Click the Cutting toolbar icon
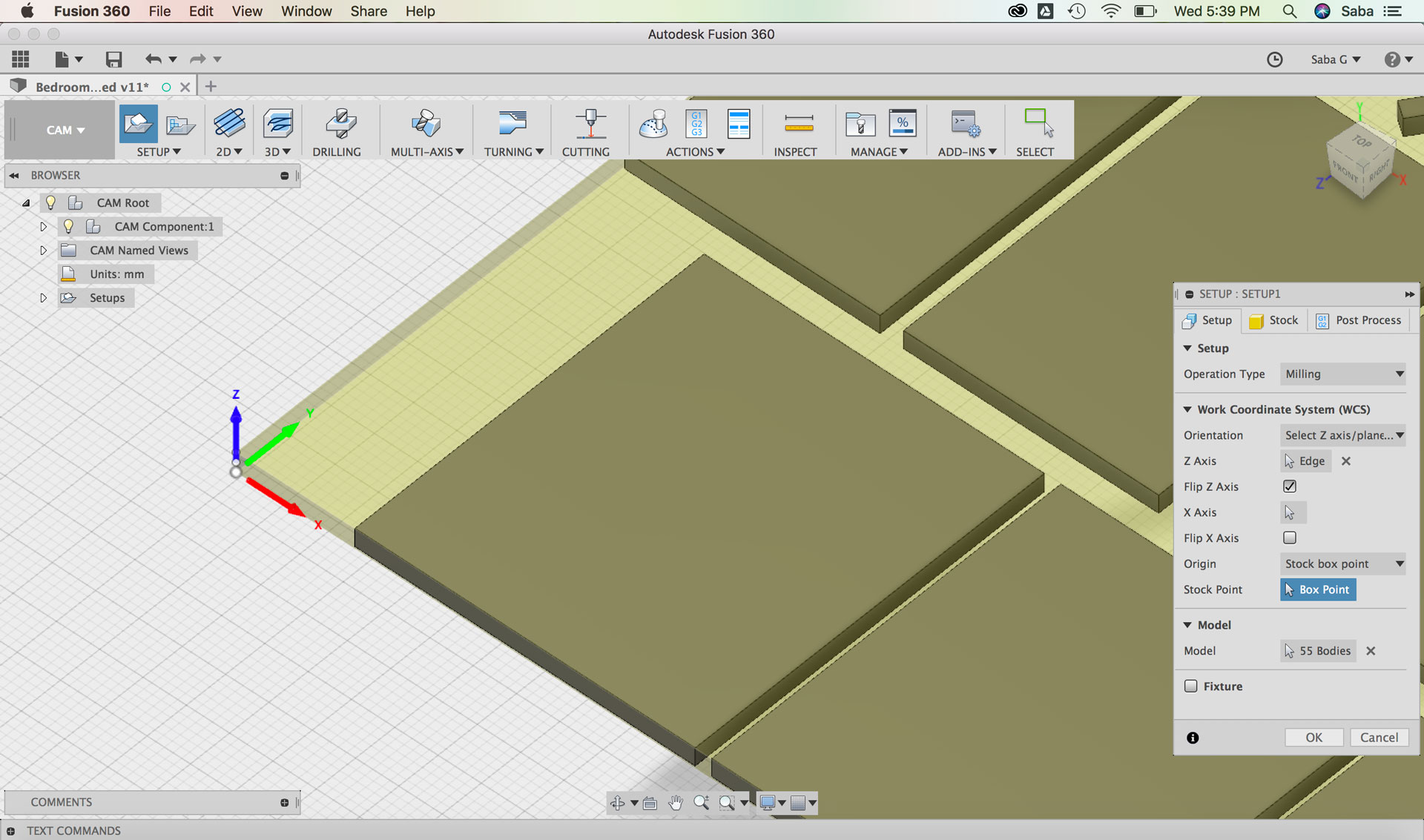The image size is (1424, 840). point(590,123)
